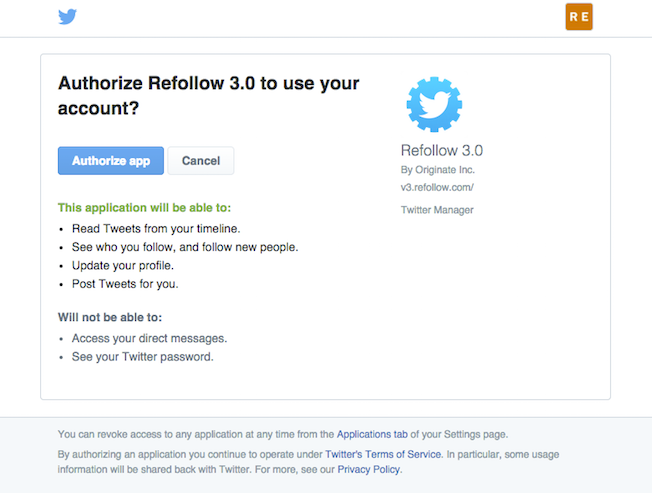The image size is (652, 493).
Task: Click 'See your Twitter password' item
Action: pyautogui.click(x=143, y=357)
